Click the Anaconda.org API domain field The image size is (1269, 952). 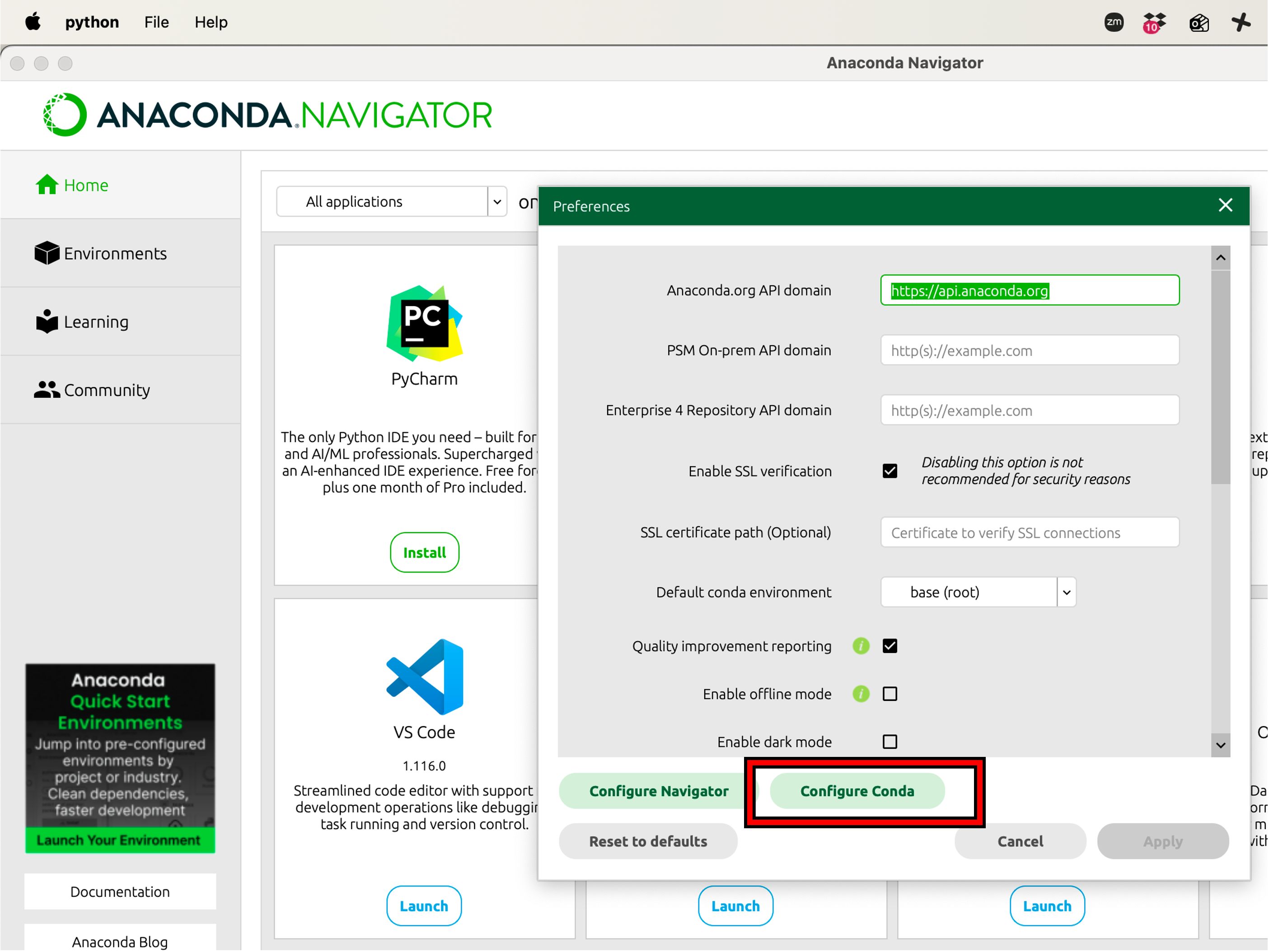click(x=1030, y=291)
